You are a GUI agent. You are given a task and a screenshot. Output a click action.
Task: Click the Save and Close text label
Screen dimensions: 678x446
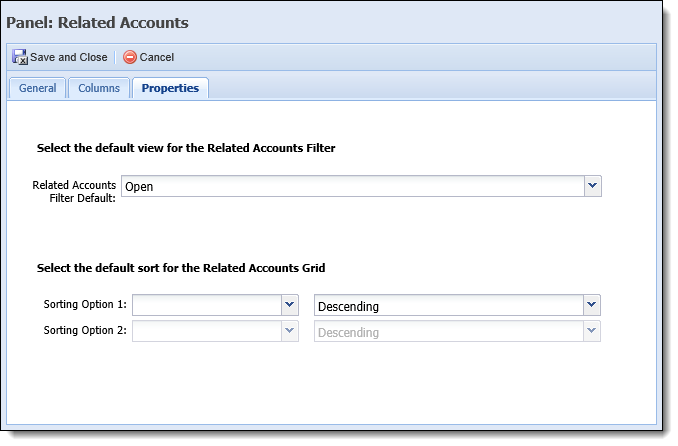[69, 57]
